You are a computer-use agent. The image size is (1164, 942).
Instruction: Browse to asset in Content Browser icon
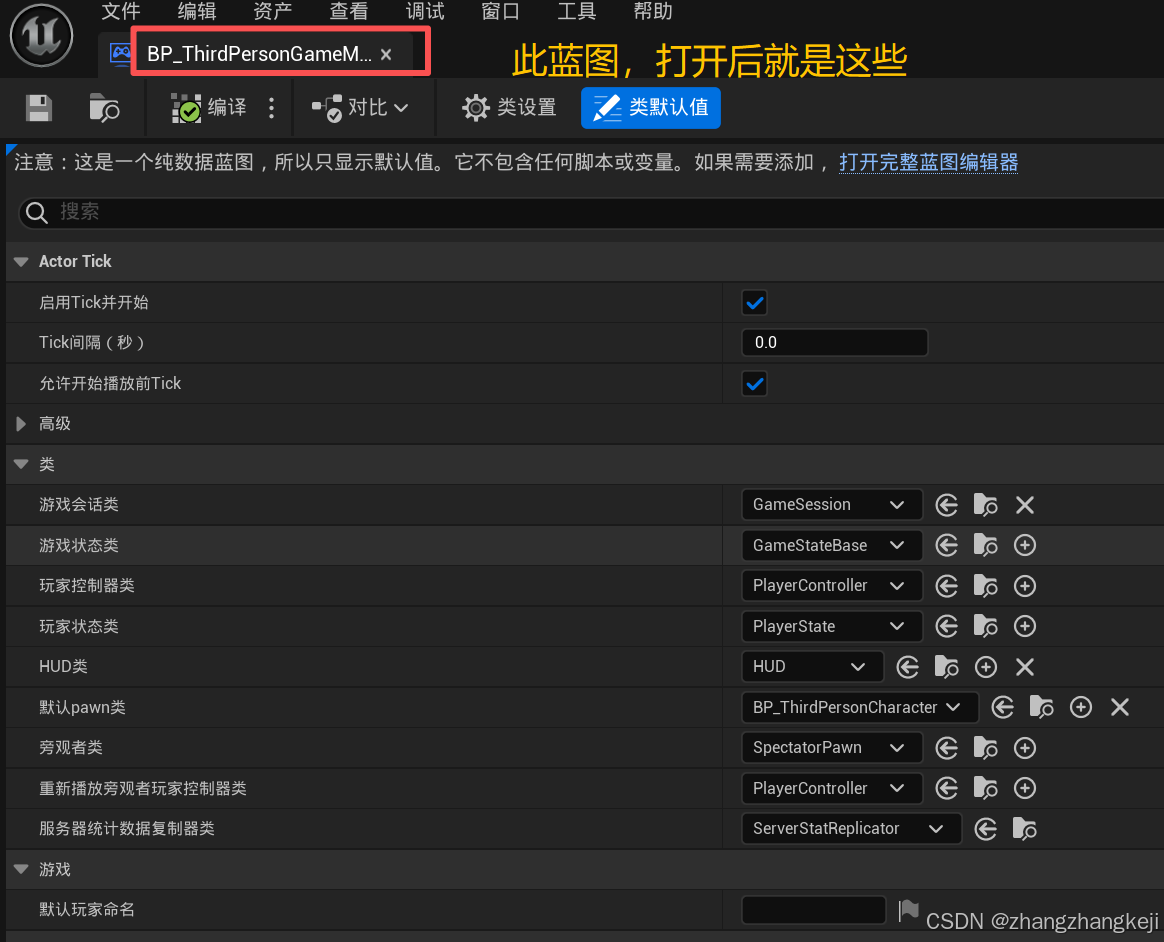(x=104, y=108)
